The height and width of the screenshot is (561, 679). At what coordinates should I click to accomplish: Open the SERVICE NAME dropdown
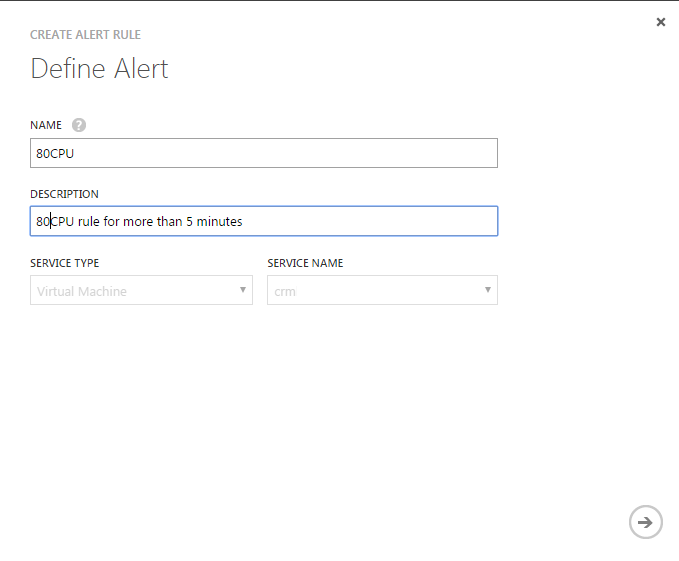(x=382, y=291)
